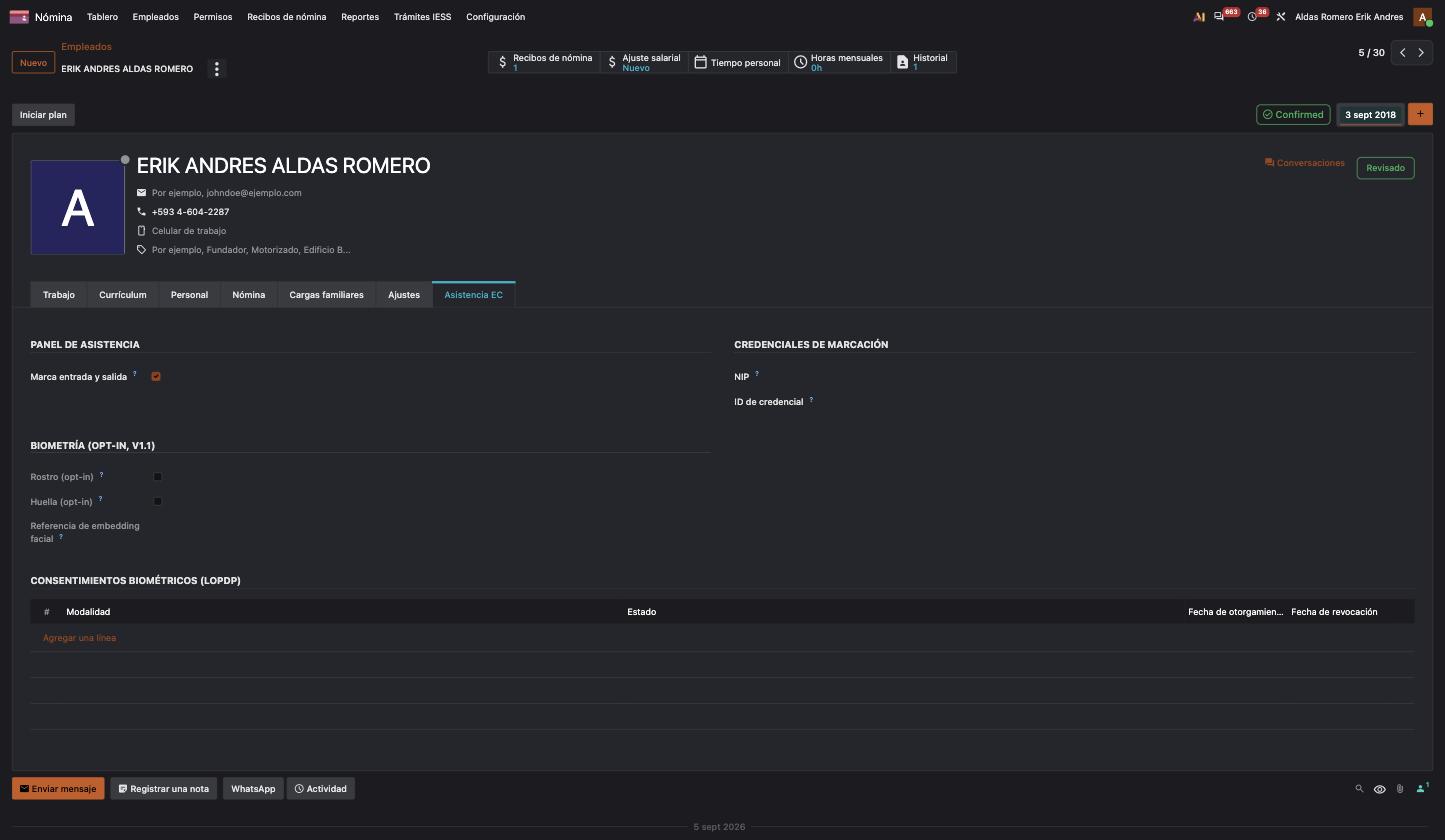
Task: Open the Recibos de nómina menu
Action: point(287,17)
